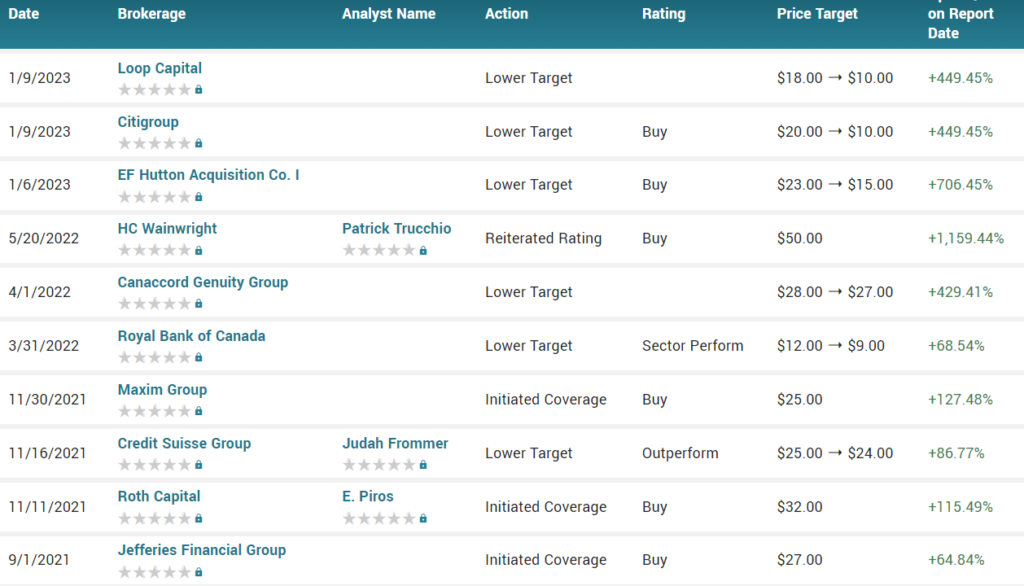The image size is (1024, 586).
Task: Sort by the Date column header
Action: 24,14
